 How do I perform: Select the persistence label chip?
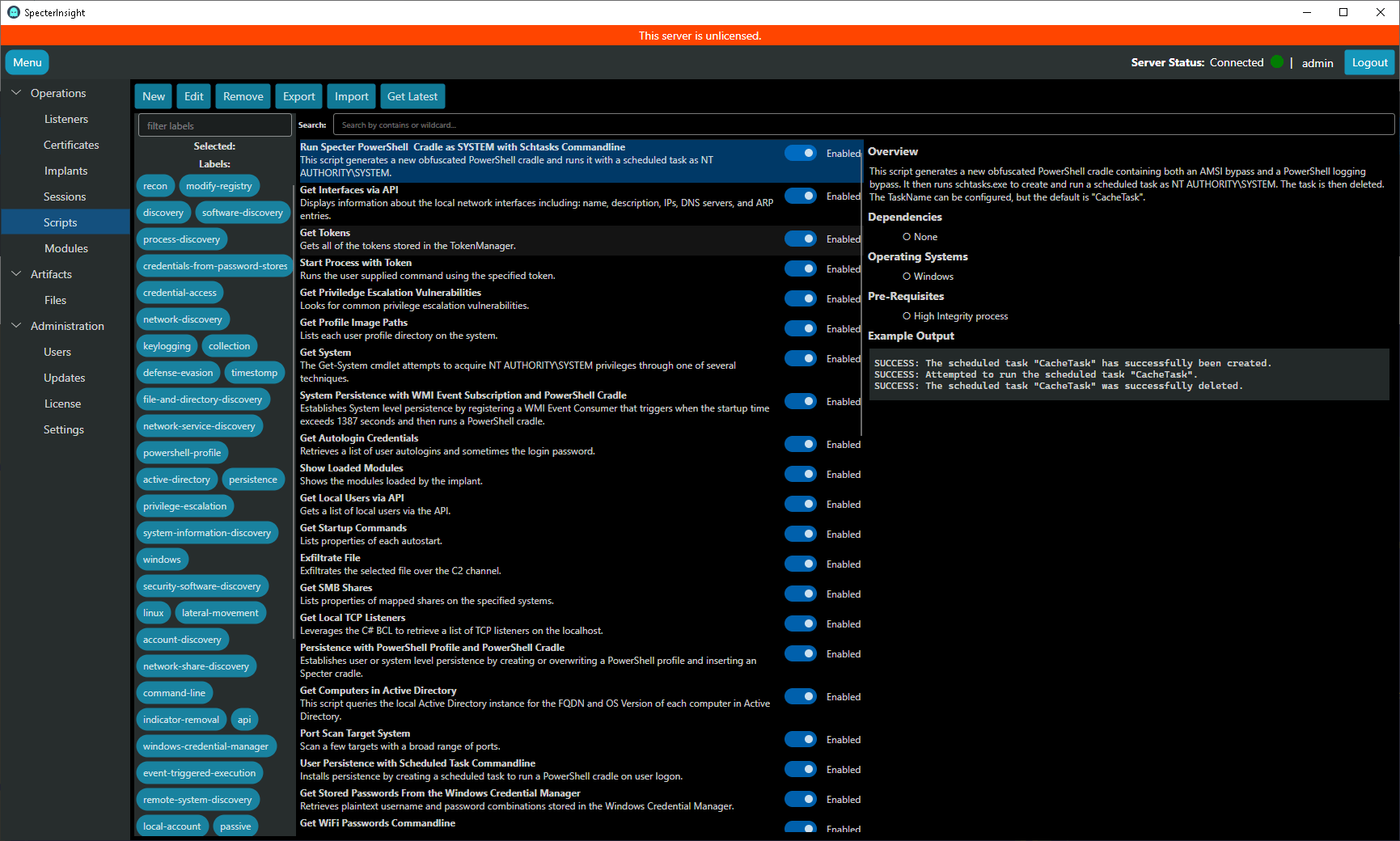pos(253,480)
